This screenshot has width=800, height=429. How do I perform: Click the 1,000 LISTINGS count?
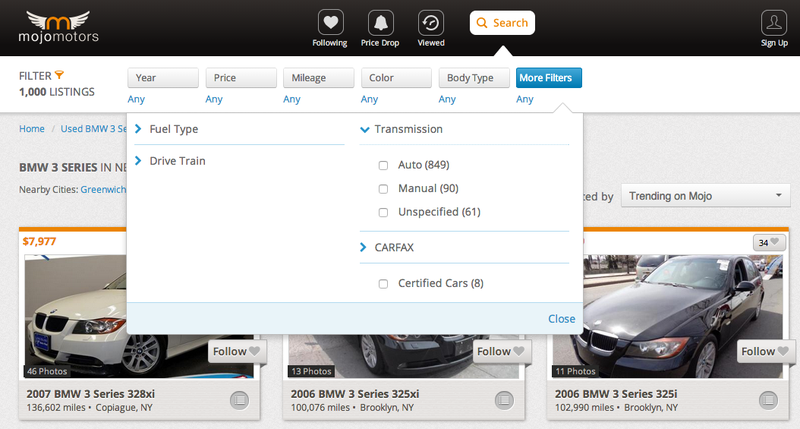(x=57, y=92)
